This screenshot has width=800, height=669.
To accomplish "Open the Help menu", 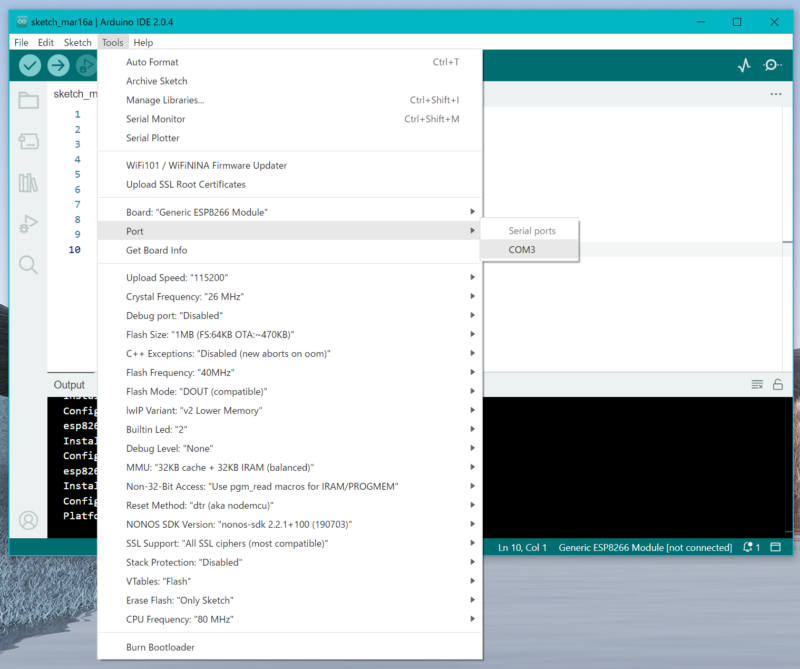I will click(x=143, y=42).
